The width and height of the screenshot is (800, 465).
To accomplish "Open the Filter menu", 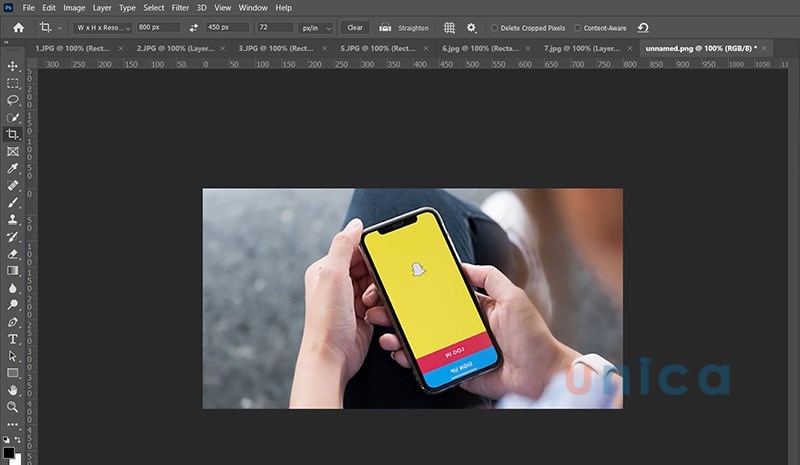I will (180, 8).
